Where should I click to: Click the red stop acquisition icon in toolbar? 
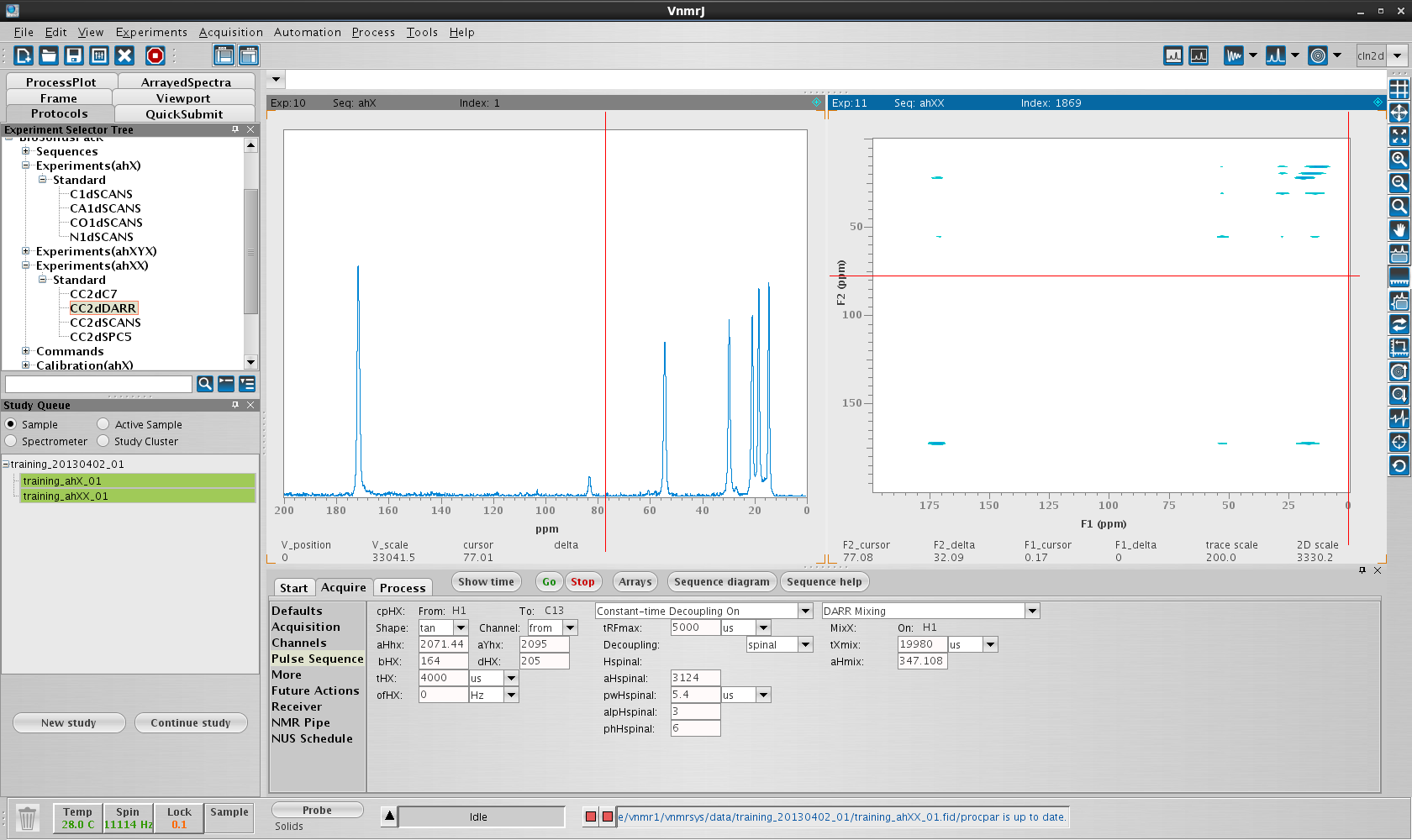tap(155, 55)
